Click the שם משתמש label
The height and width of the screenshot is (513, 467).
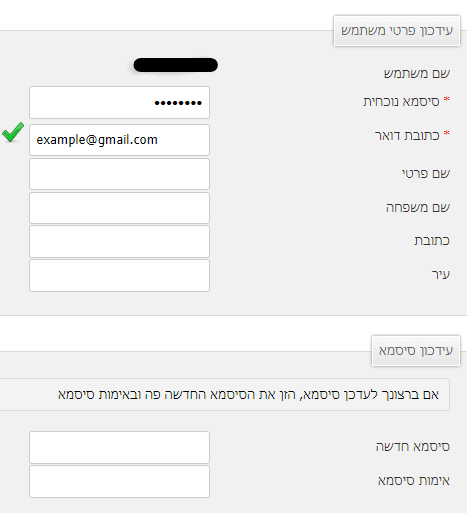pos(417,73)
